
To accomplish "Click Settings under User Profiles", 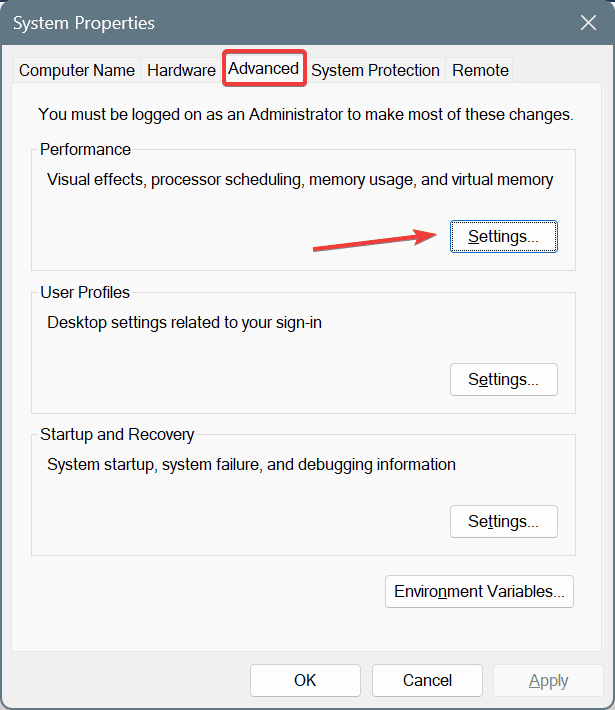I will click(503, 380).
